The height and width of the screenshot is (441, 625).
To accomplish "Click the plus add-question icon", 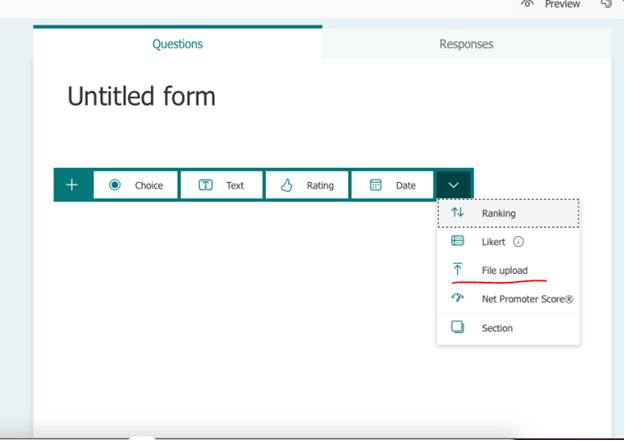I will click(72, 185).
